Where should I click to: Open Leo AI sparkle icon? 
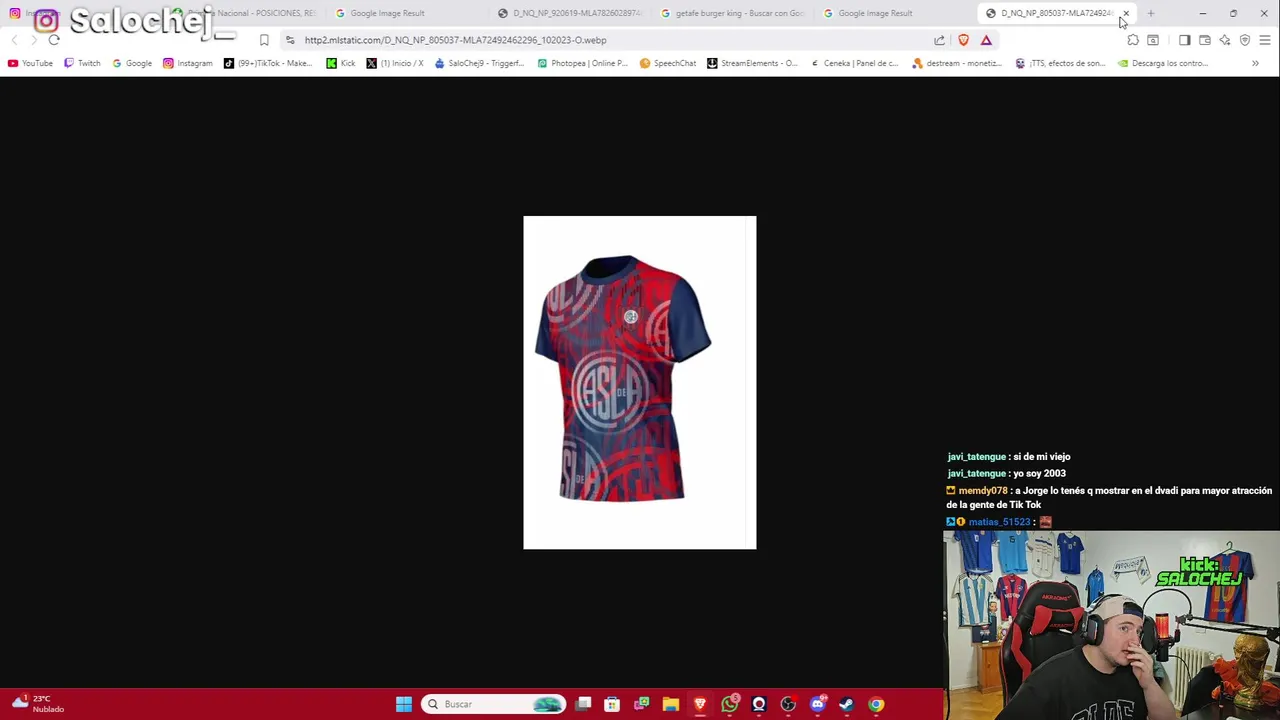(1225, 40)
